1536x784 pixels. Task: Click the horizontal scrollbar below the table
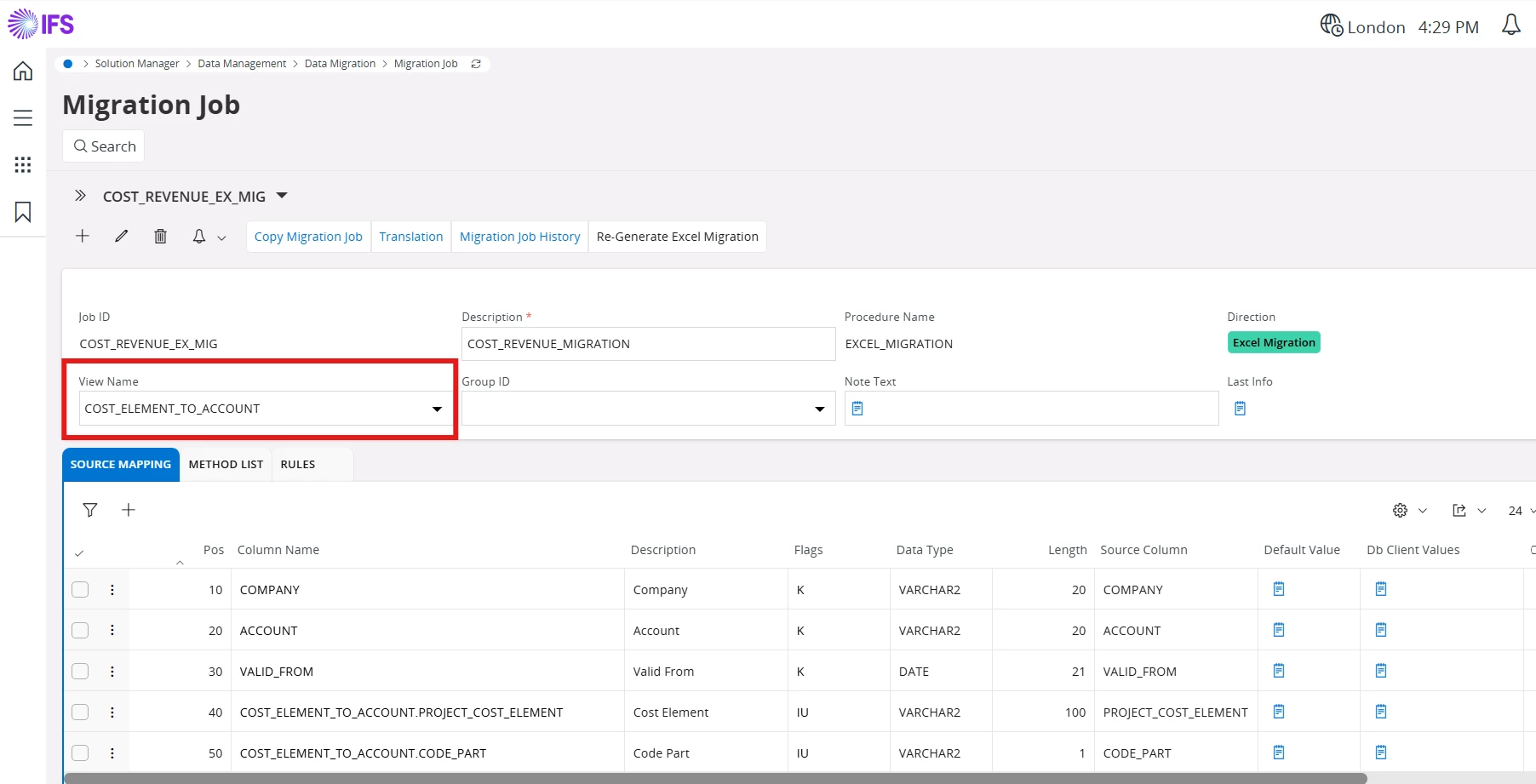point(715,778)
